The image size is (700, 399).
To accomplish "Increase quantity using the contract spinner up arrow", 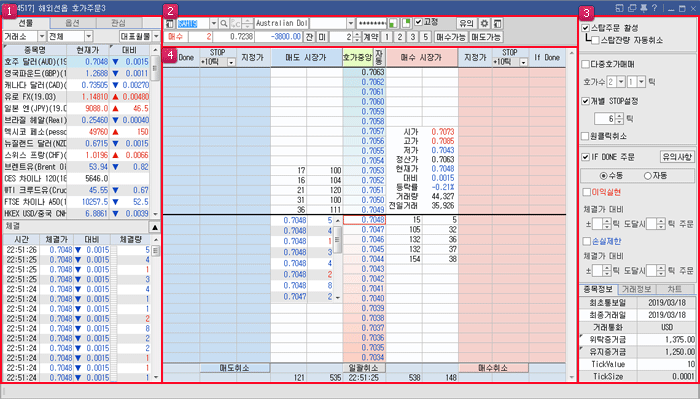I will coord(356,34).
